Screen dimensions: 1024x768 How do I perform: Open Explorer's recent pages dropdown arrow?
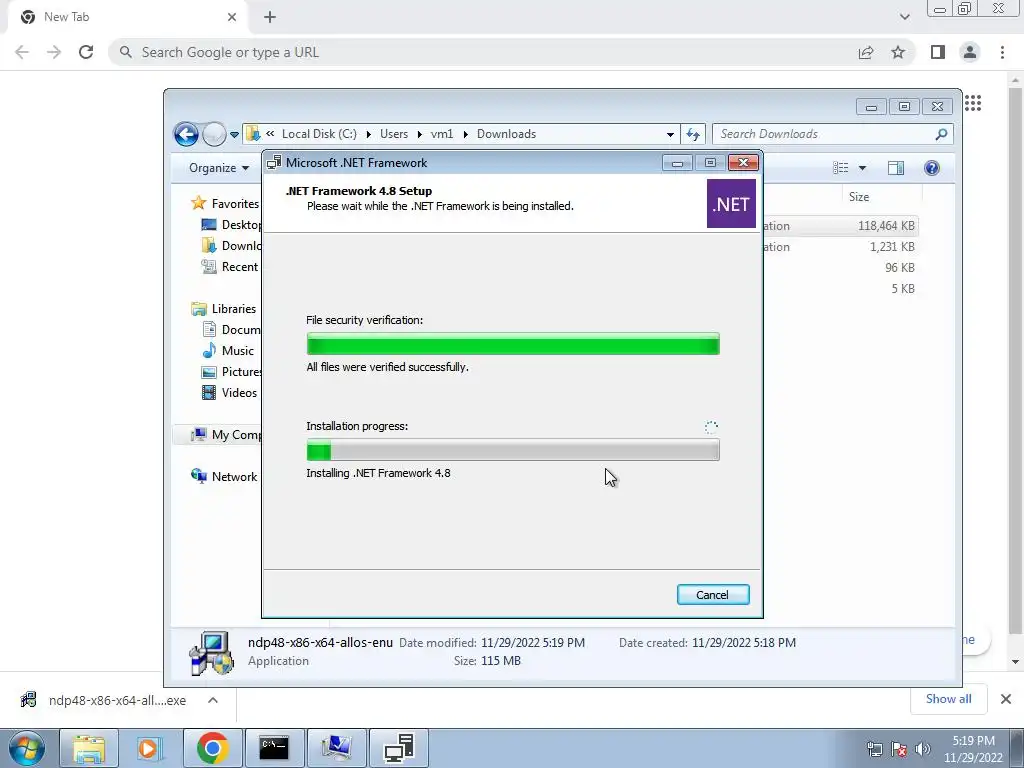tap(234, 135)
